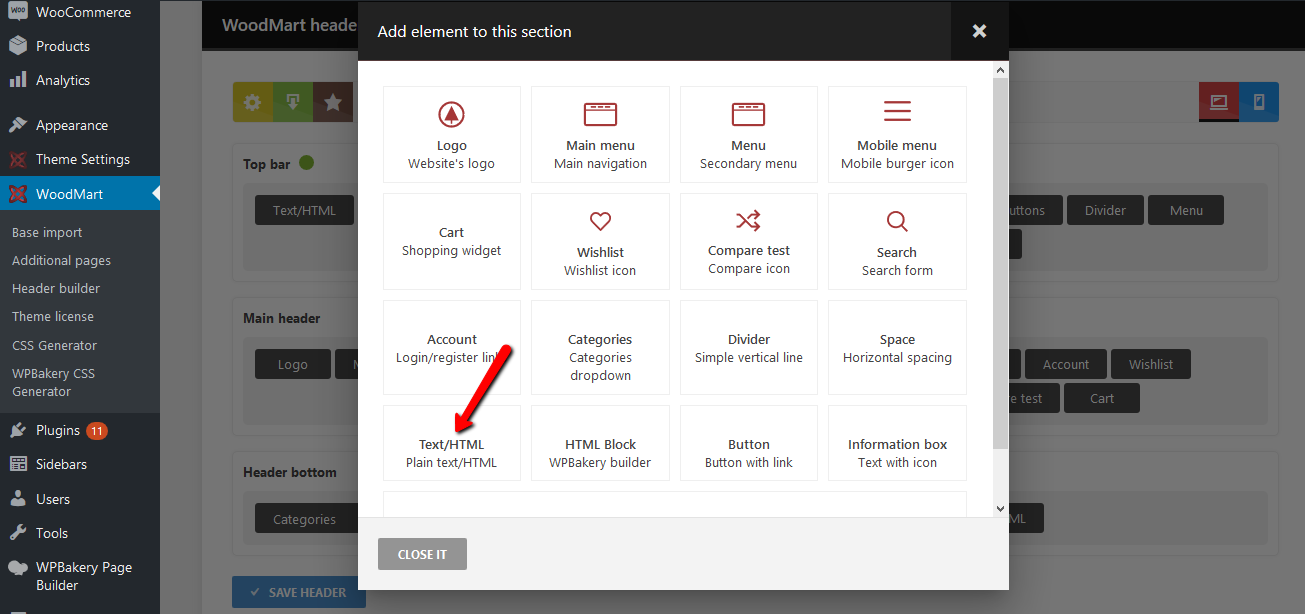Viewport: 1305px width, 614px height.
Task: Select the Account block in Main header
Action: 1066,364
